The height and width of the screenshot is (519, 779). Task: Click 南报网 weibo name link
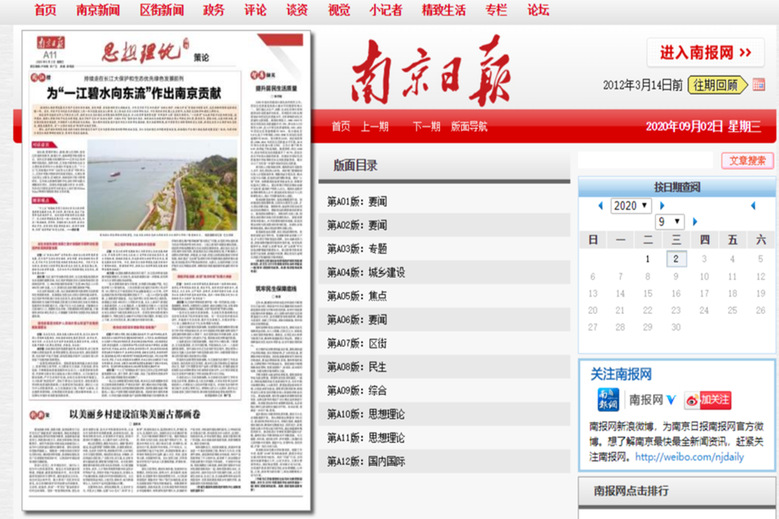(646, 400)
